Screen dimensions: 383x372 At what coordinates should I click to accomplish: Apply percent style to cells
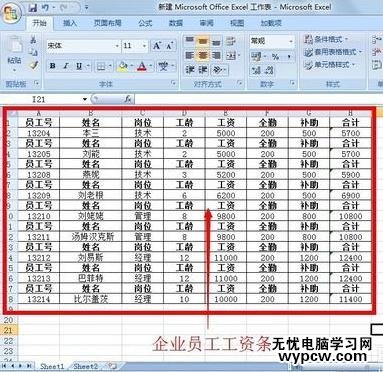pos(275,56)
